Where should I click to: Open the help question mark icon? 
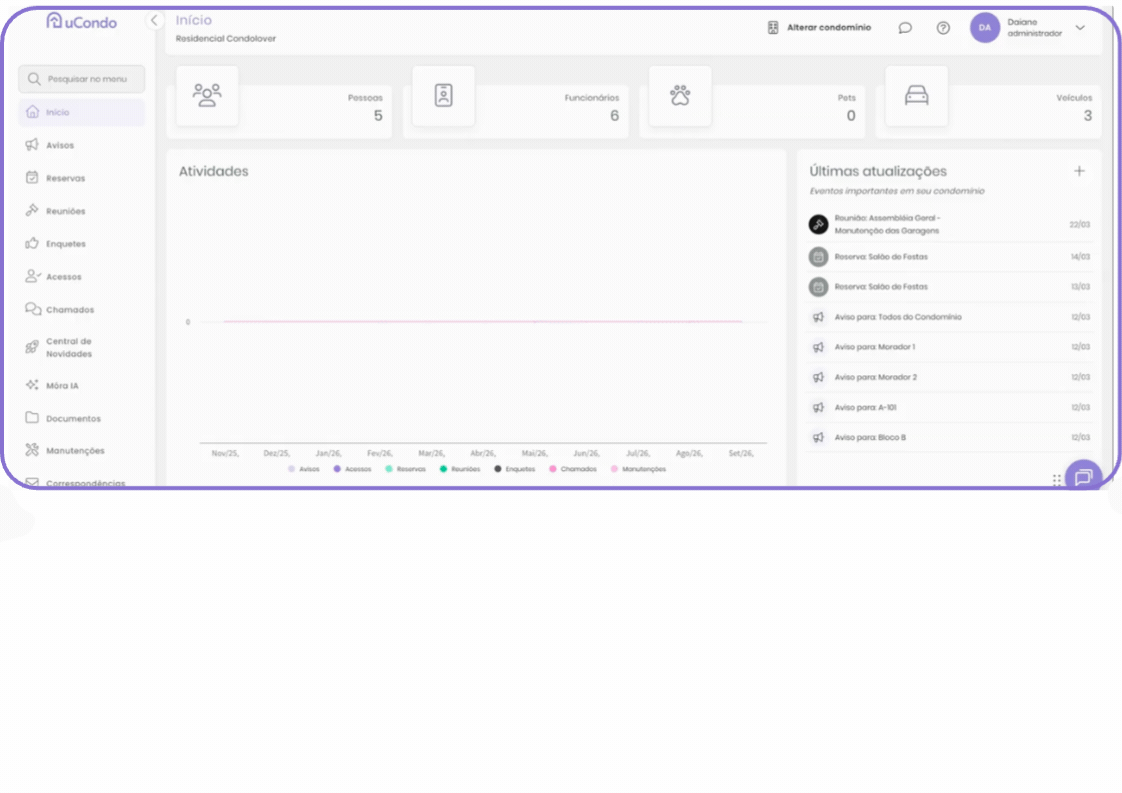click(943, 28)
